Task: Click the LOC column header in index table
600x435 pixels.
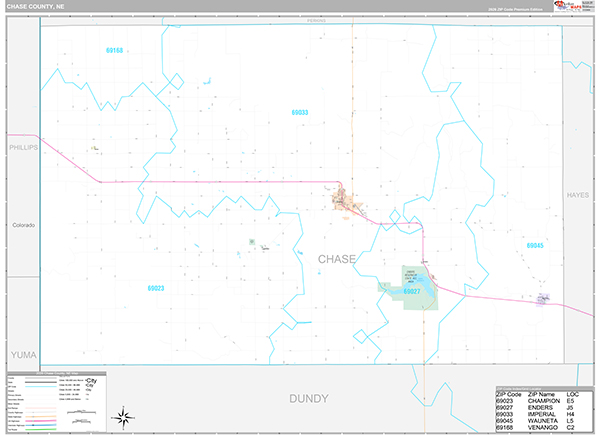Action: point(572,394)
